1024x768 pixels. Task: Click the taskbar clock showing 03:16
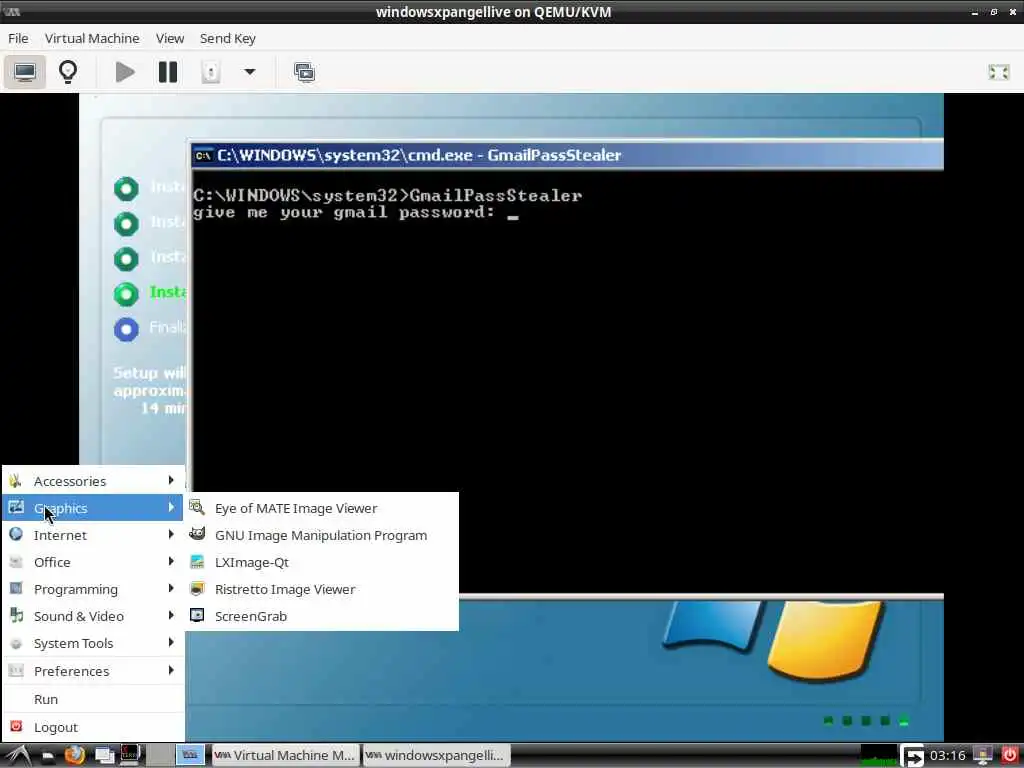[x=947, y=756]
